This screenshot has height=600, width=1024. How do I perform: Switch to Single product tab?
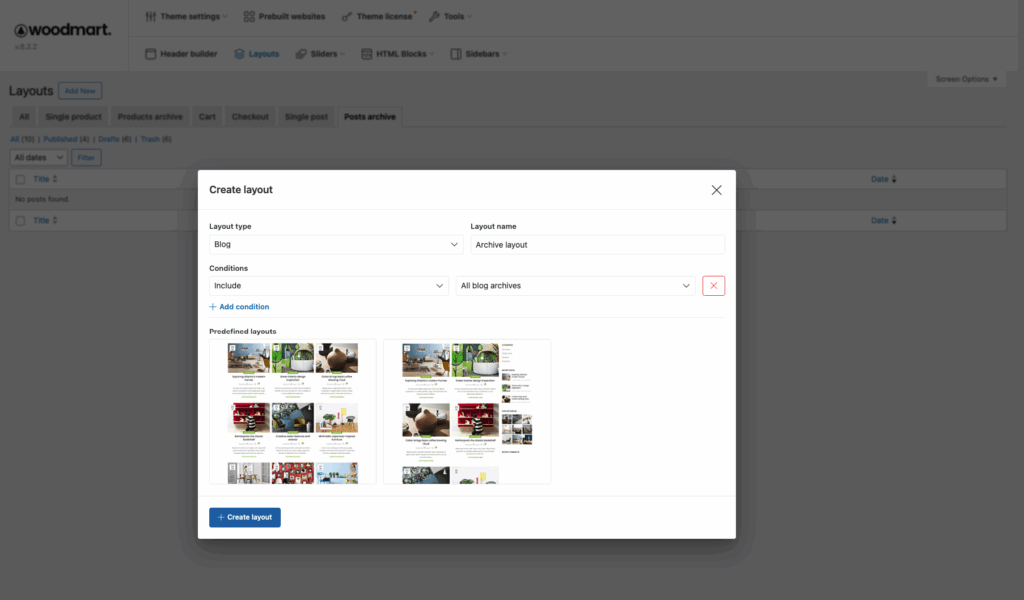(73, 117)
